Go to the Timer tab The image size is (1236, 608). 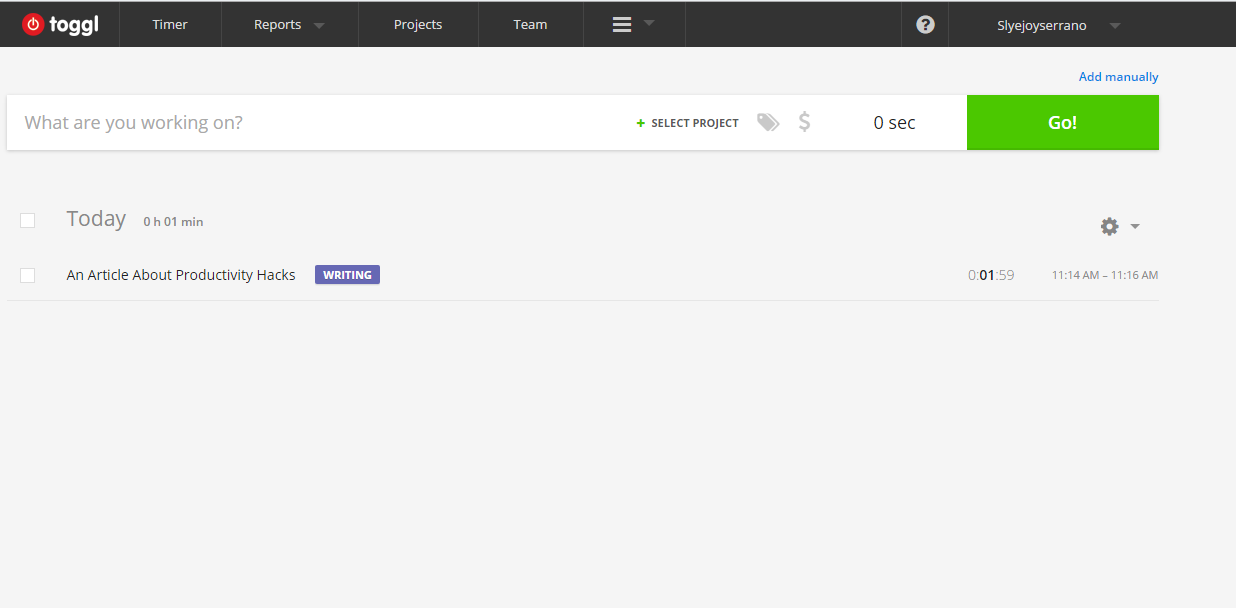click(170, 24)
